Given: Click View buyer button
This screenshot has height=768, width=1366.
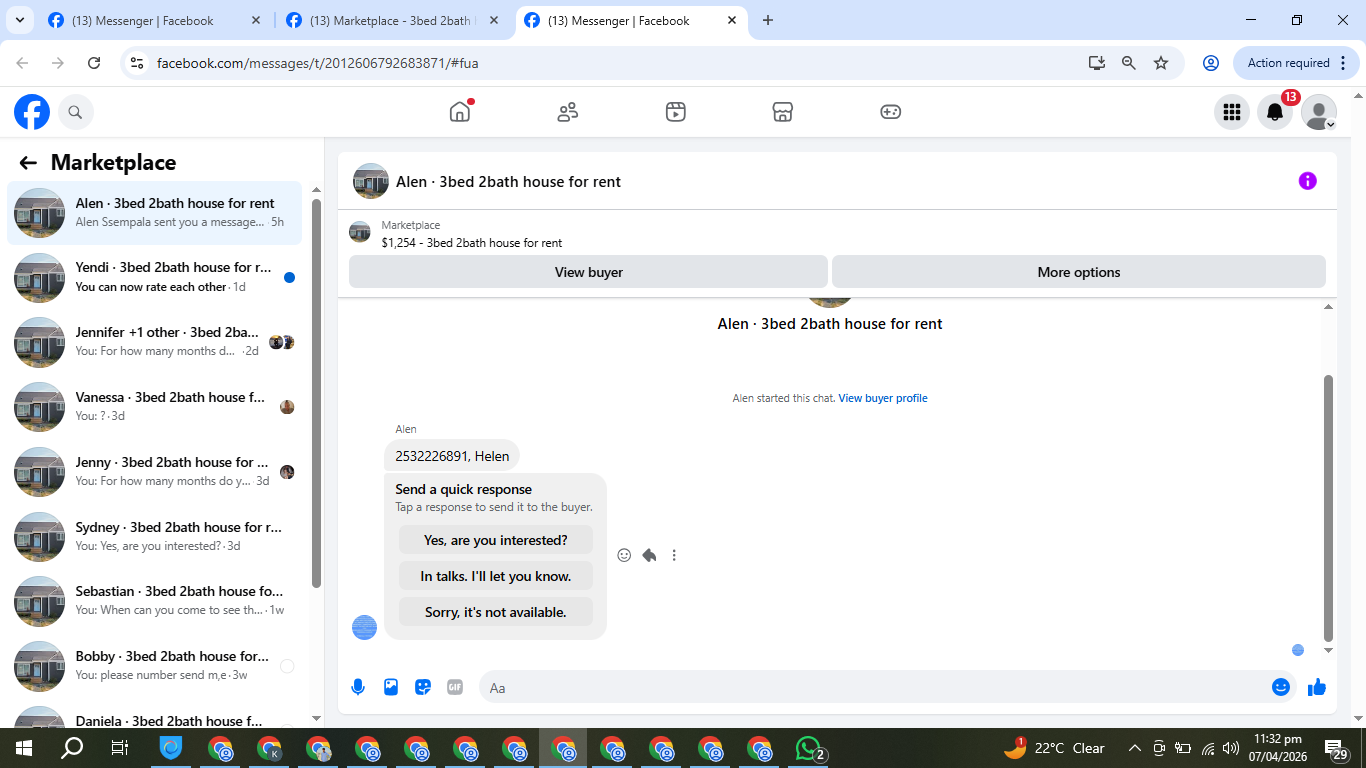Looking at the screenshot, I should click(588, 272).
